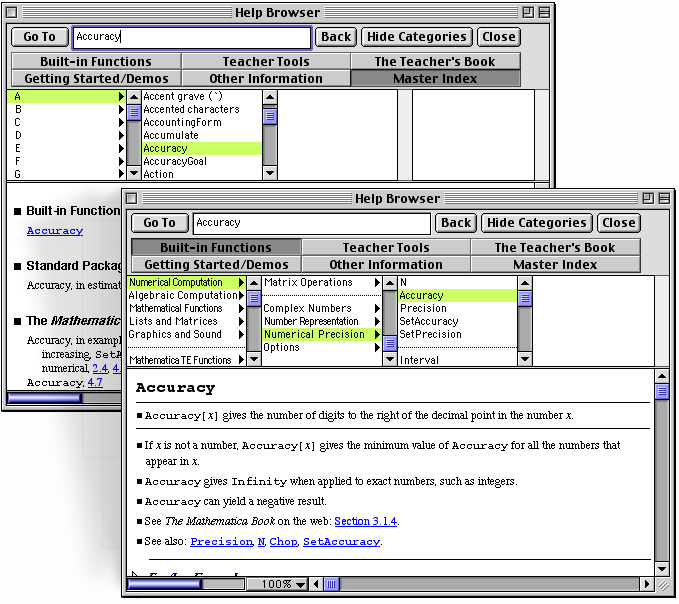Select Teacher Tools tab in front window
Screen dimensions: 679x604
(x=386, y=247)
